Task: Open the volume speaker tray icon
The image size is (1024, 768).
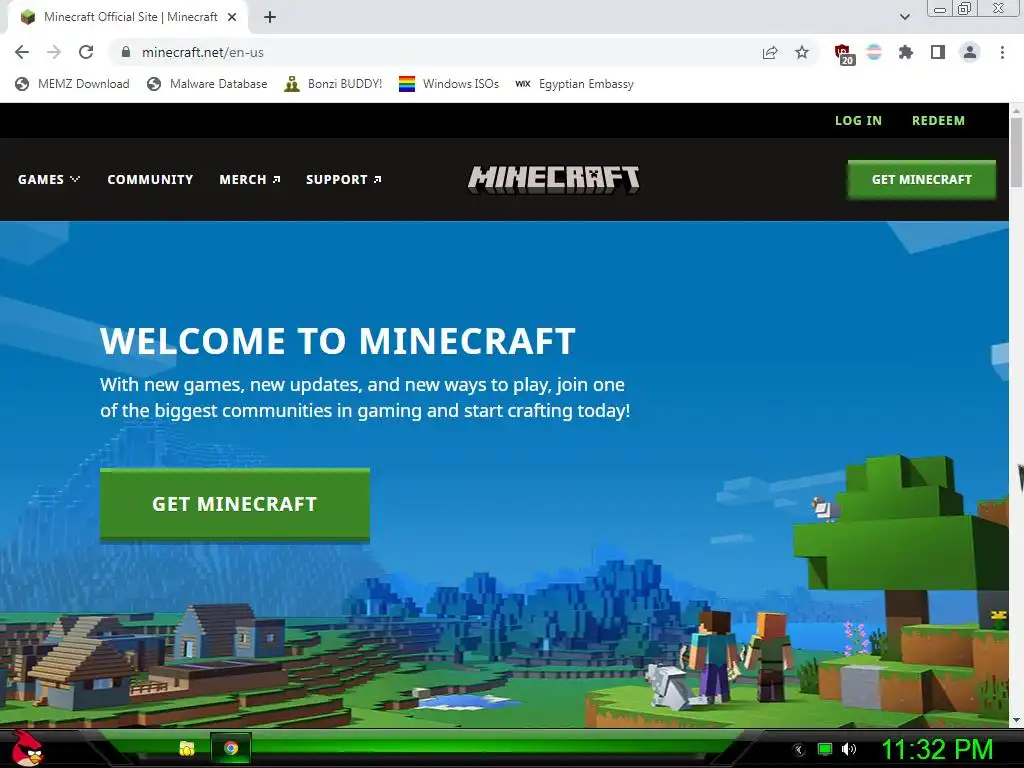Action: pos(849,749)
